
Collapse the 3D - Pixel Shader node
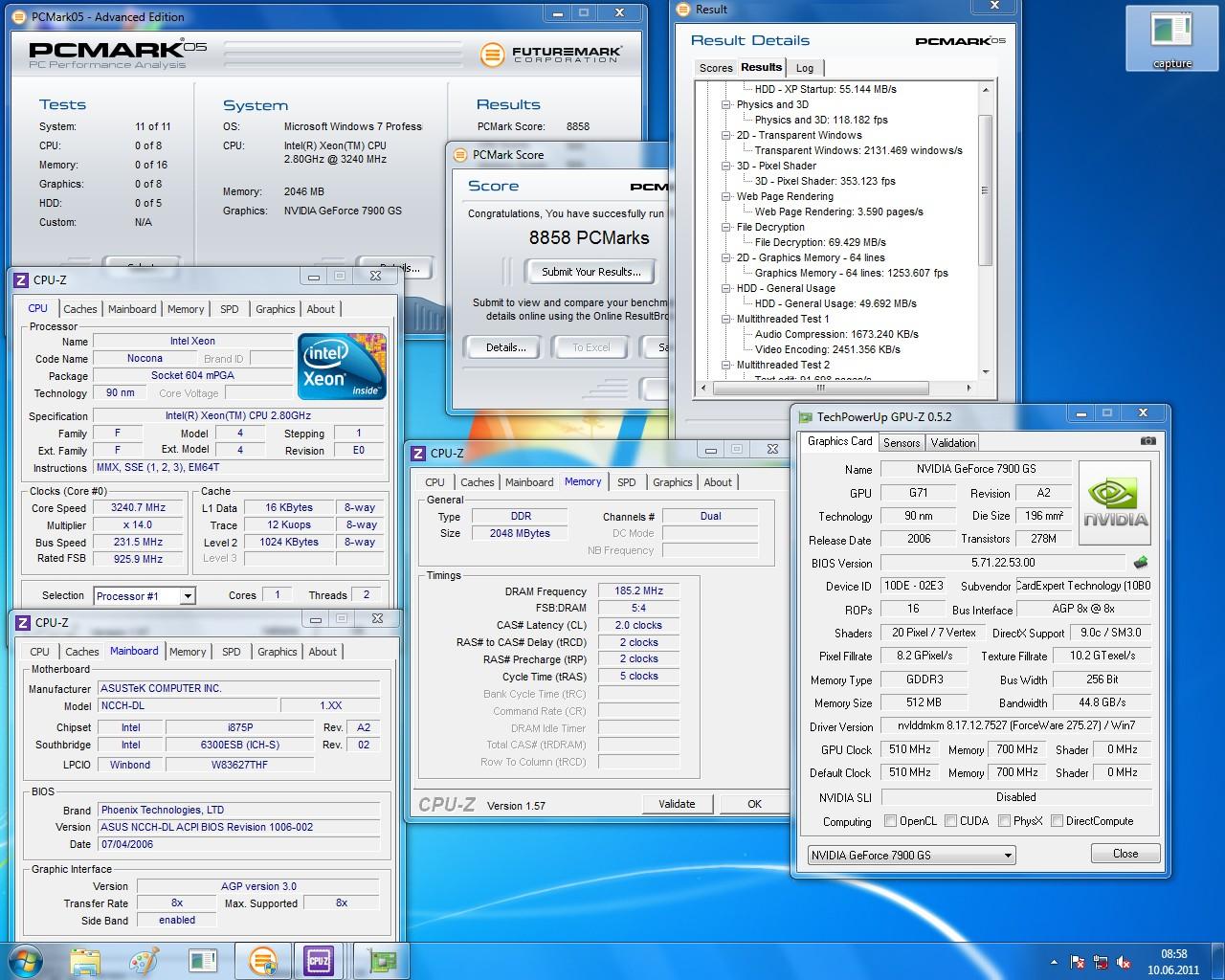(726, 167)
